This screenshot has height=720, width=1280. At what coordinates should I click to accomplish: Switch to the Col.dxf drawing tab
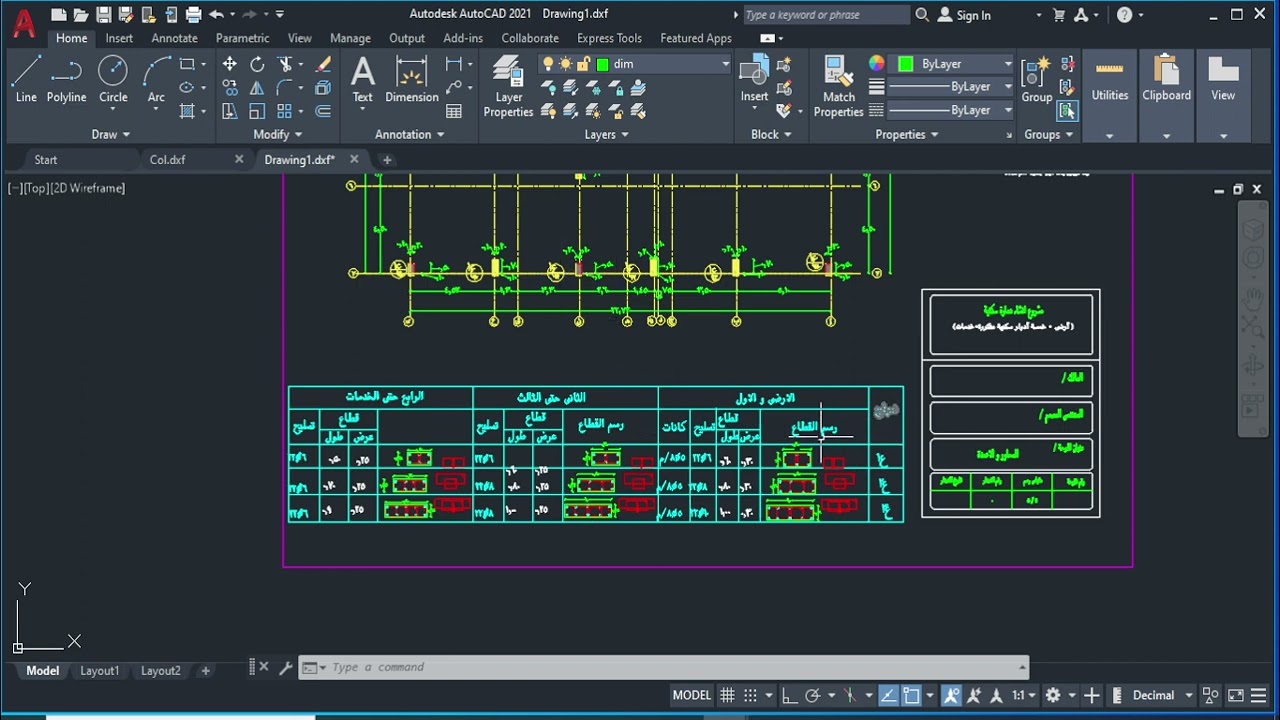click(x=168, y=159)
